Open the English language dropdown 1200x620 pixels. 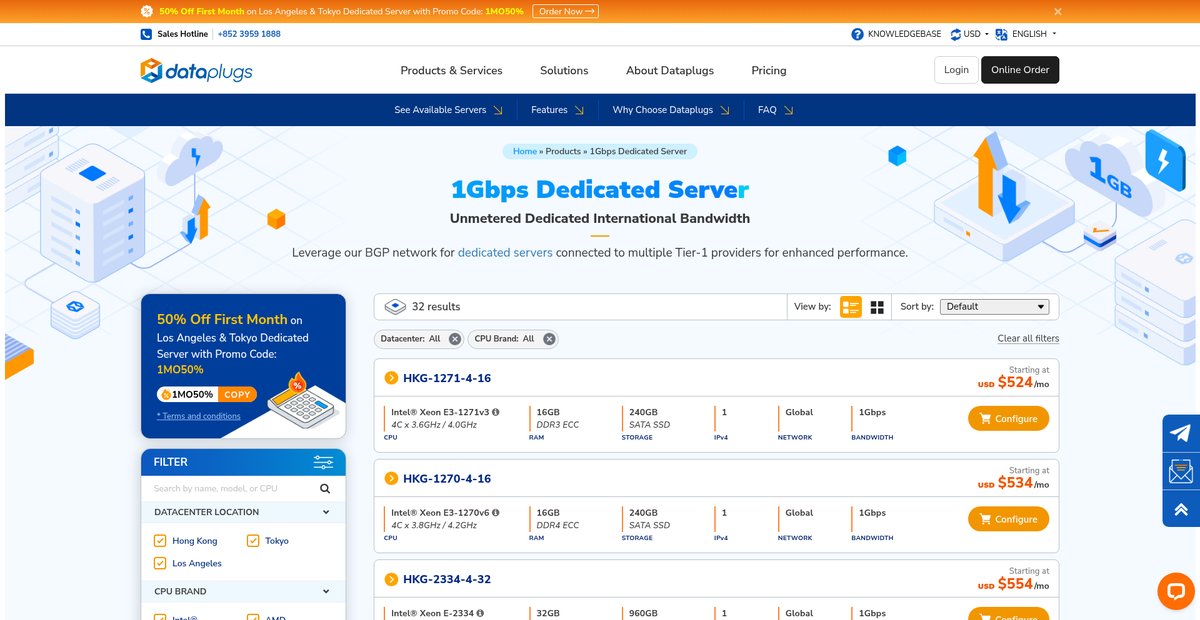click(x=1026, y=34)
